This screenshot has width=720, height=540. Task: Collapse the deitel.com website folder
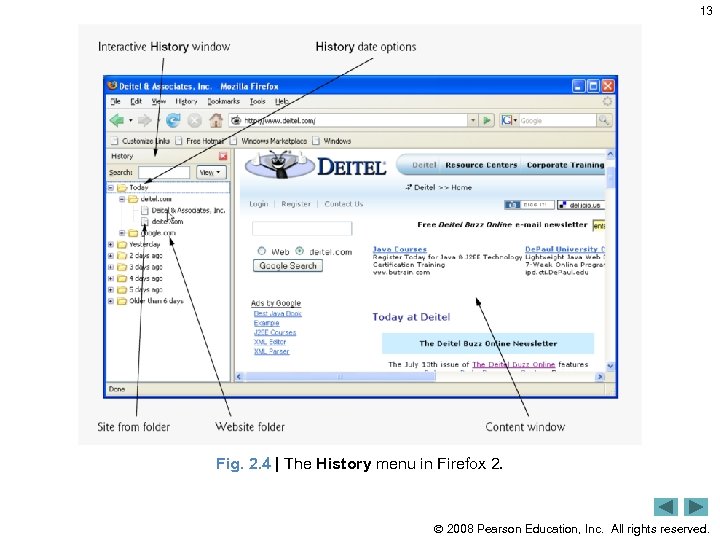122,199
